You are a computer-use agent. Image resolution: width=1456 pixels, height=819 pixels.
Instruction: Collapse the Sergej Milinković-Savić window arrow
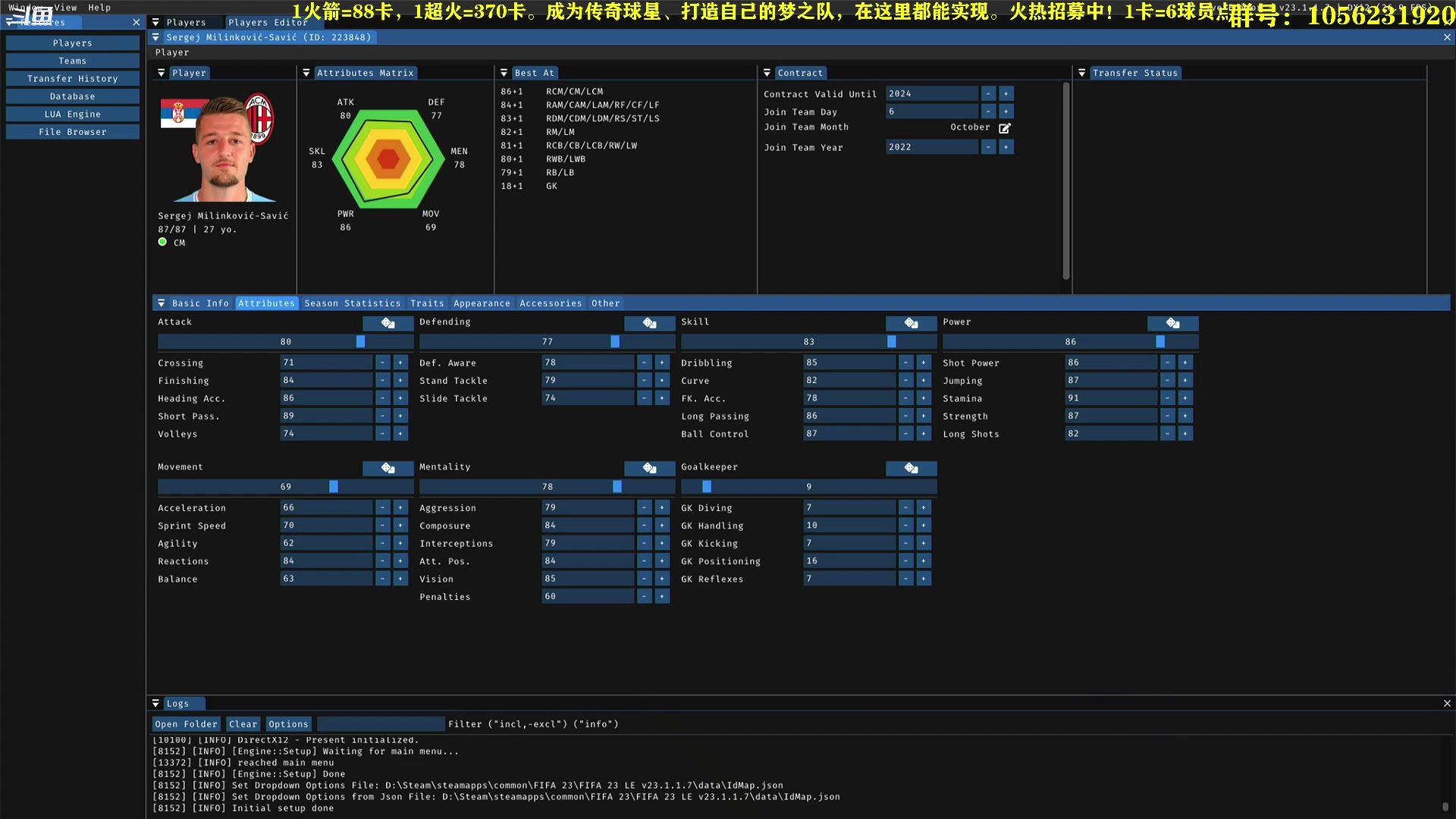pos(155,37)
